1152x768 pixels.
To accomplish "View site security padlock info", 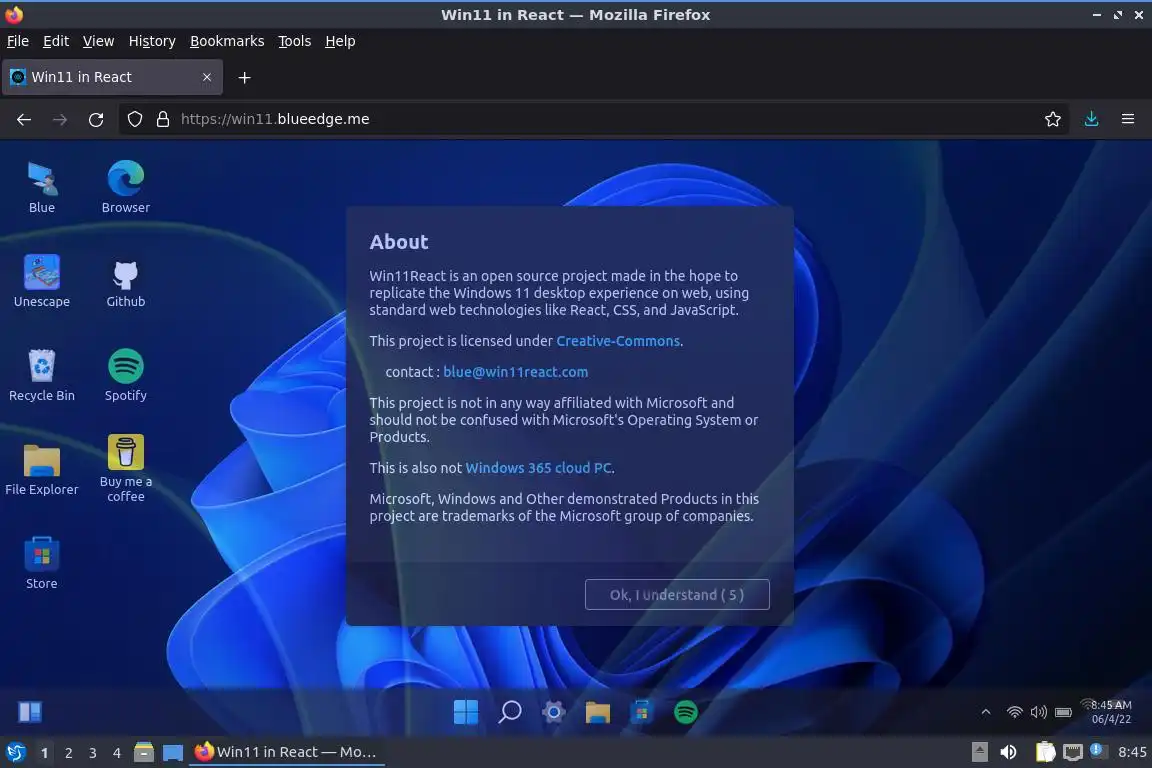I will pos(163,119).
